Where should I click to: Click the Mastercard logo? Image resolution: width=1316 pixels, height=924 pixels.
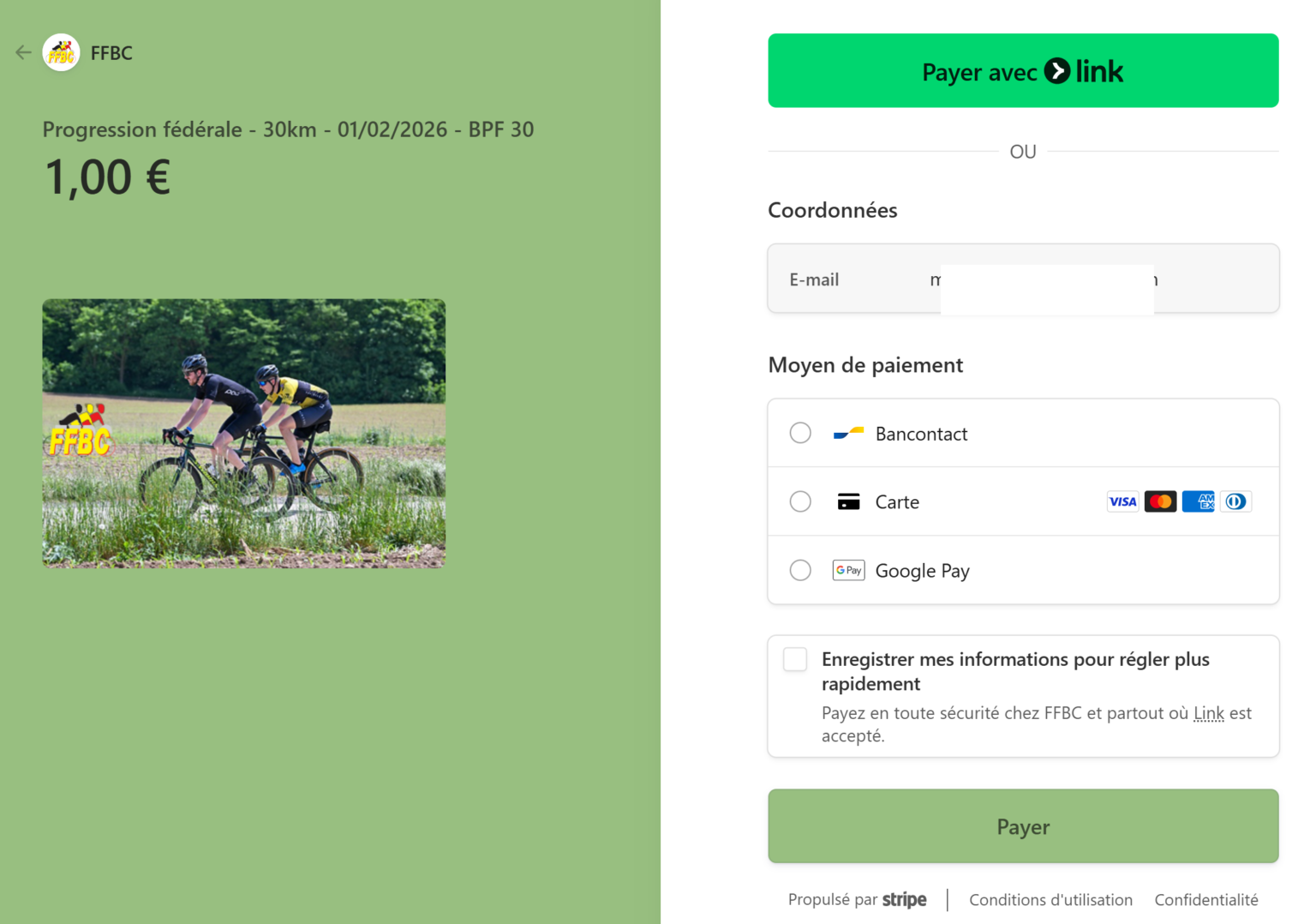point(1160,501)
